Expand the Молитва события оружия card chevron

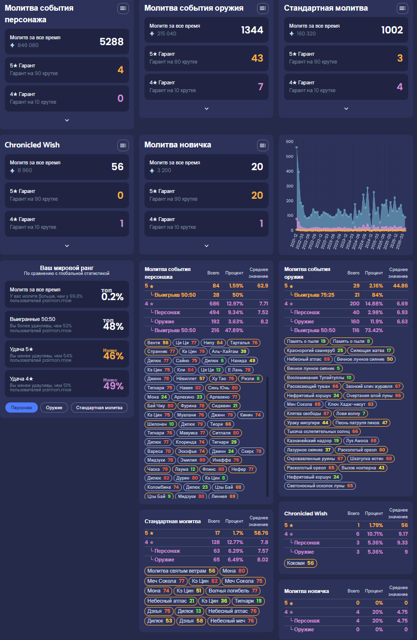tap(206, 109)
